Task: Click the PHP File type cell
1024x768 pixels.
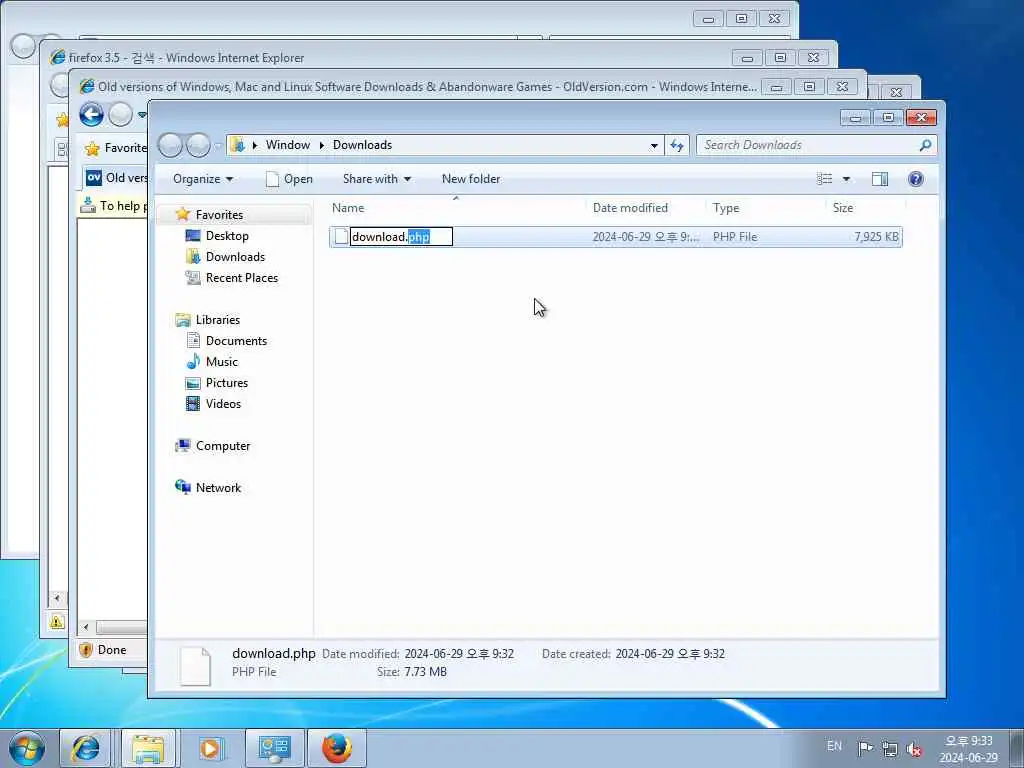Action: pos(735,237)
